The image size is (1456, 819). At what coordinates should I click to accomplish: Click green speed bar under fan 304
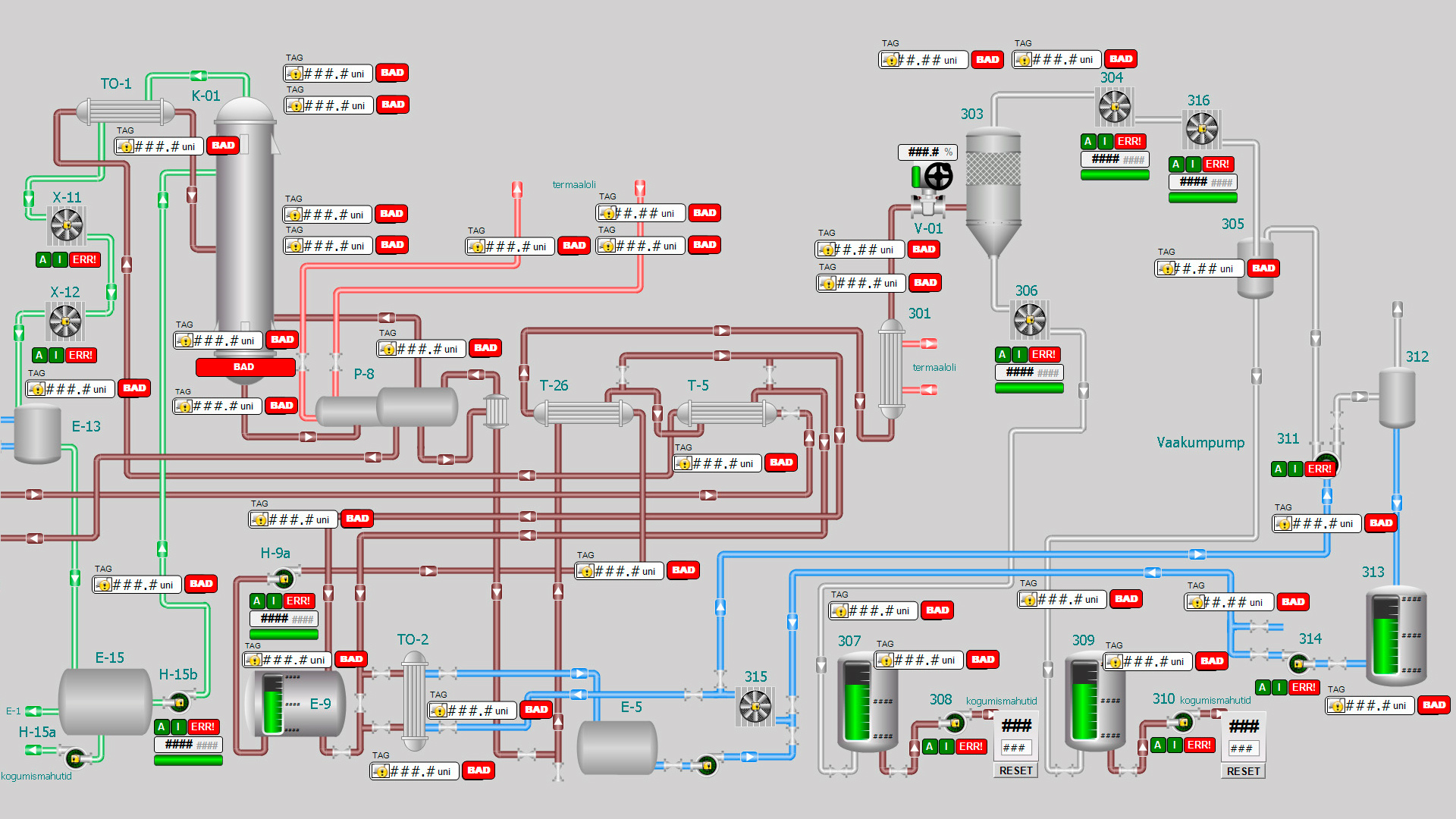coord(1115,175)
